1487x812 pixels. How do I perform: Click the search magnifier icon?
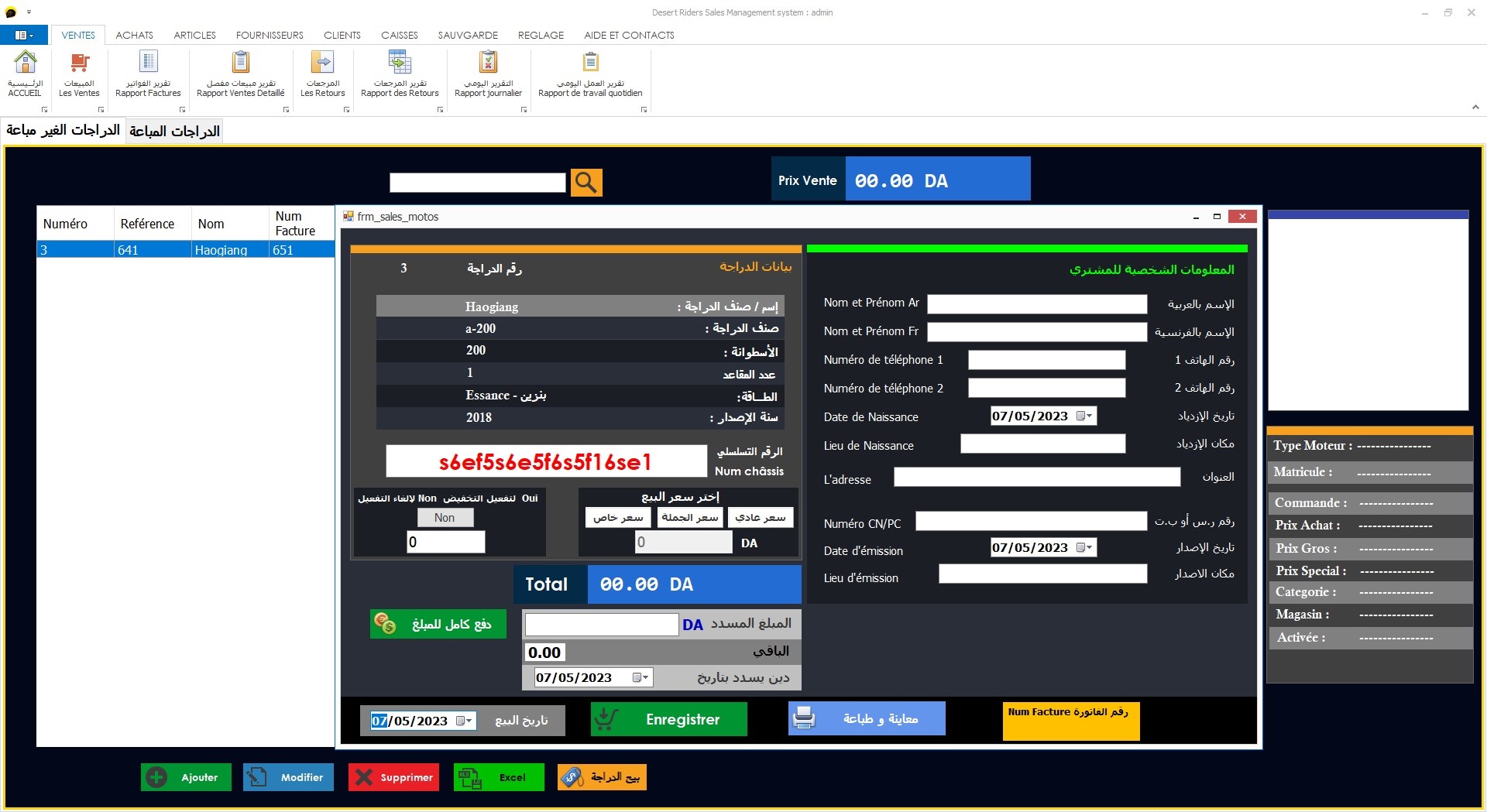pos(586,183)
